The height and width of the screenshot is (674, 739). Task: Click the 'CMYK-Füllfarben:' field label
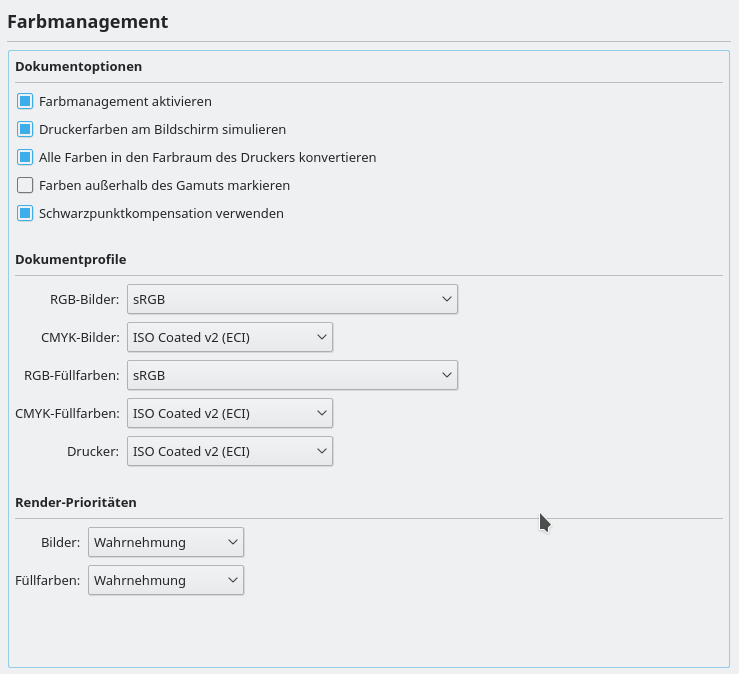(x=67, y=413)
